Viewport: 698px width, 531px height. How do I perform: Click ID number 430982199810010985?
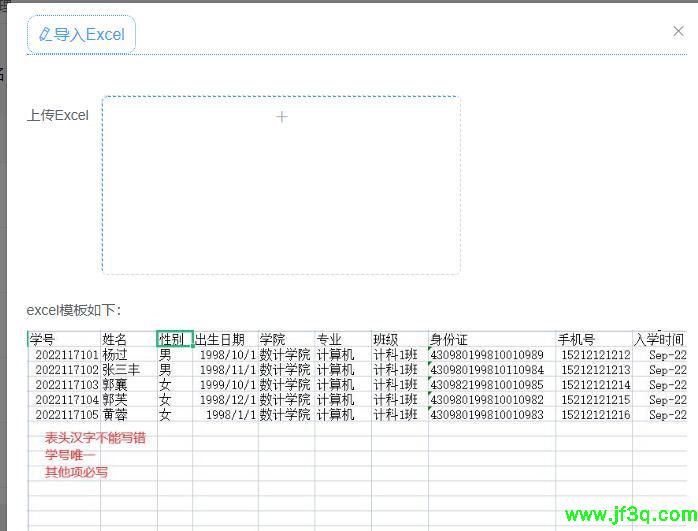(487, 385)
